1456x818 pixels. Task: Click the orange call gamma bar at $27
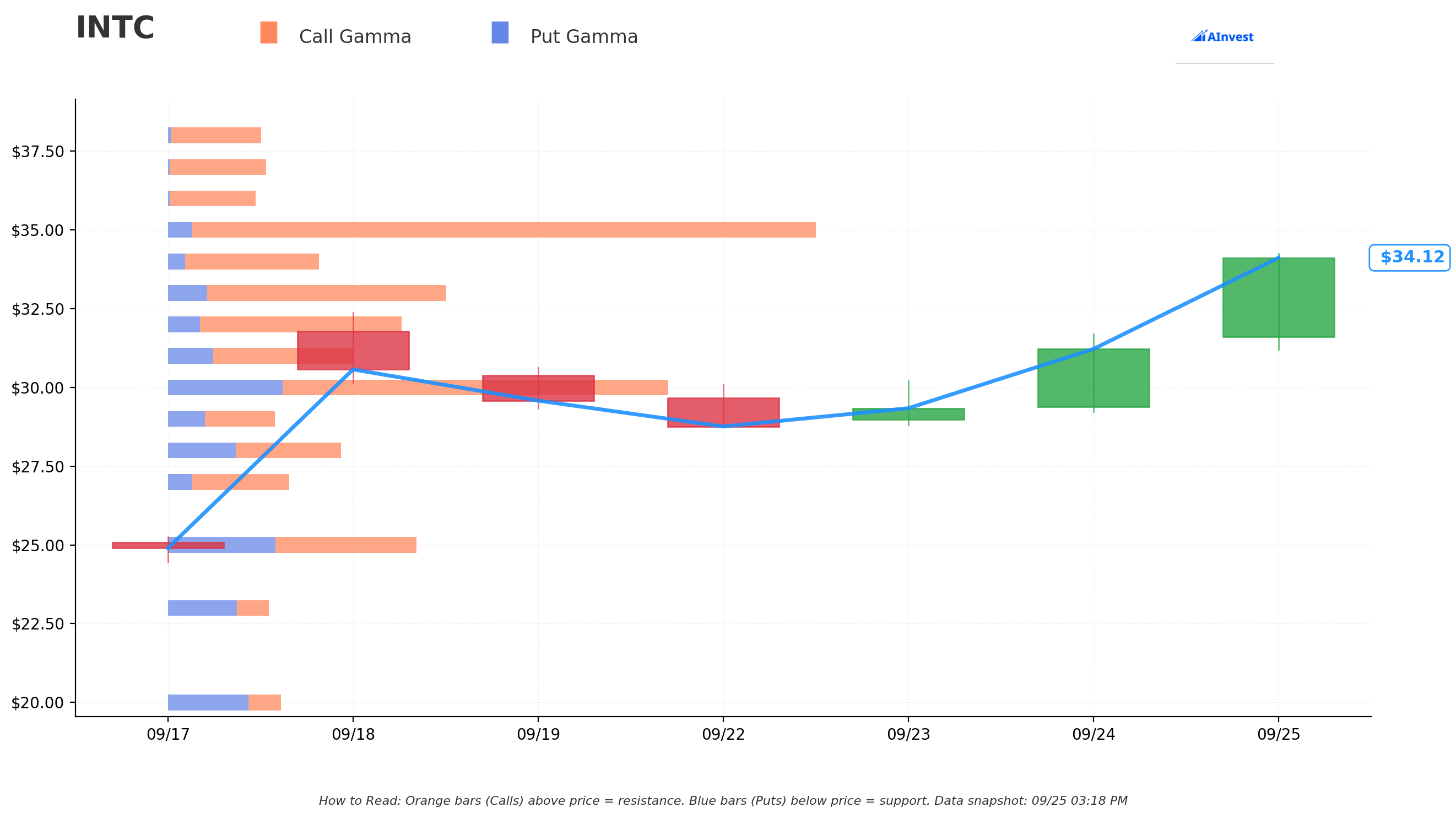coord(240,482)
